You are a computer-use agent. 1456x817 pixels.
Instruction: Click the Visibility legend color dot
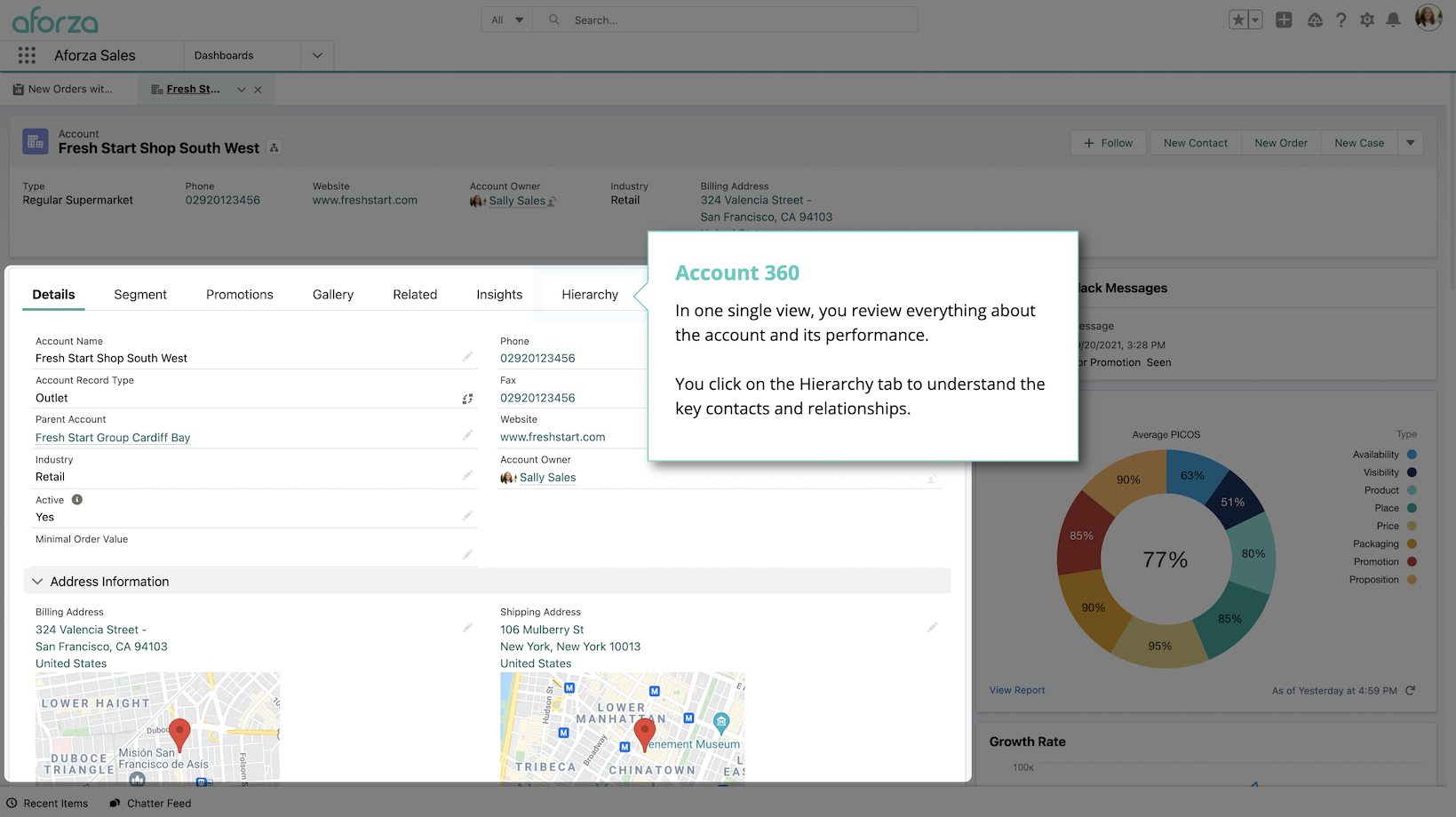(x=1412, y=472)
